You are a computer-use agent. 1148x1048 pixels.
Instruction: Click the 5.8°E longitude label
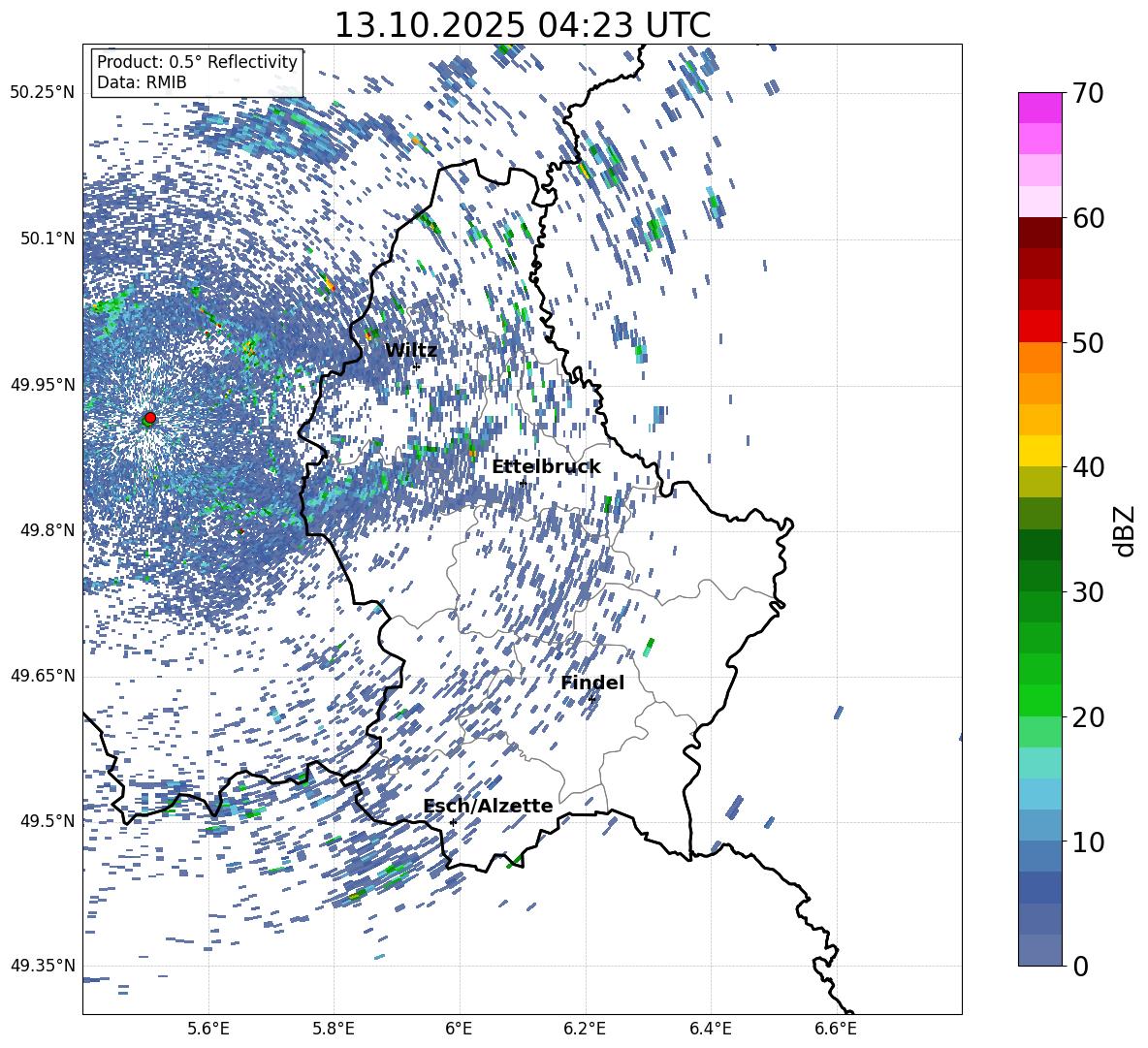[x=334, y=1029]
